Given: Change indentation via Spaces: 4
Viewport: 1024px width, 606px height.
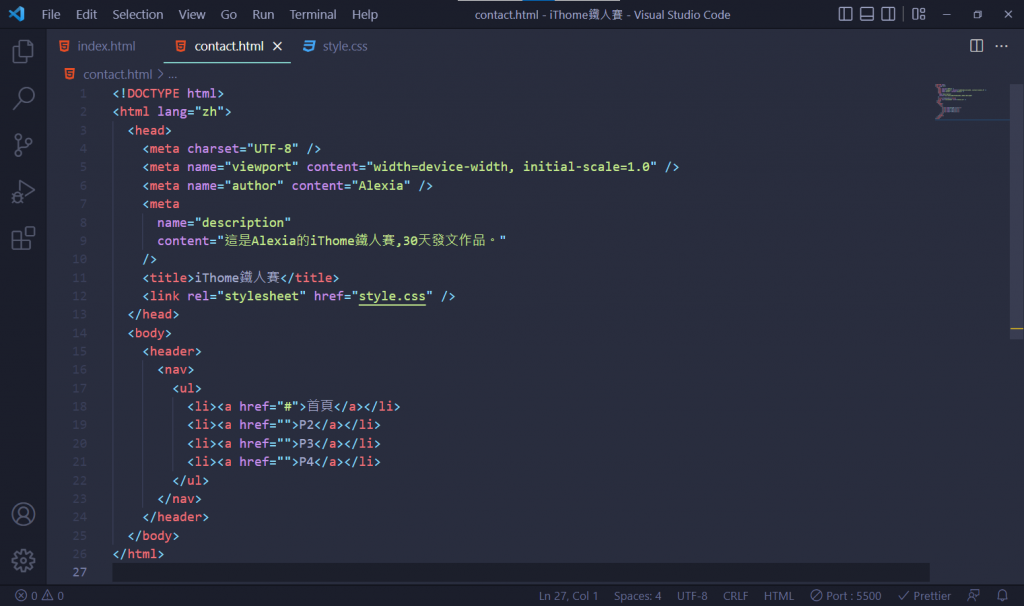Looking at the screenshot, I should (637, 596).
